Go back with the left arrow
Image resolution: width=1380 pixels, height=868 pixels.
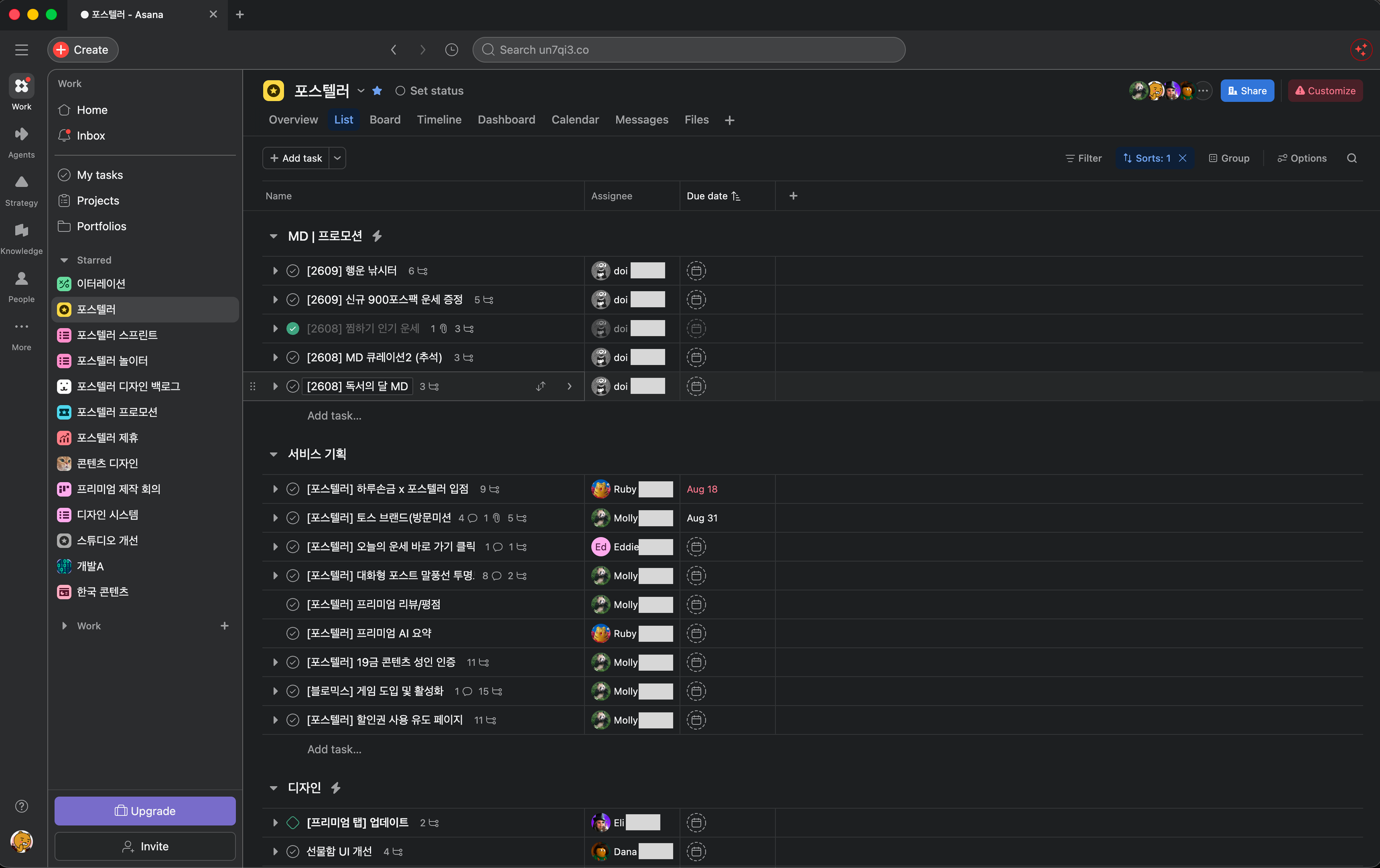click(393, 50)
